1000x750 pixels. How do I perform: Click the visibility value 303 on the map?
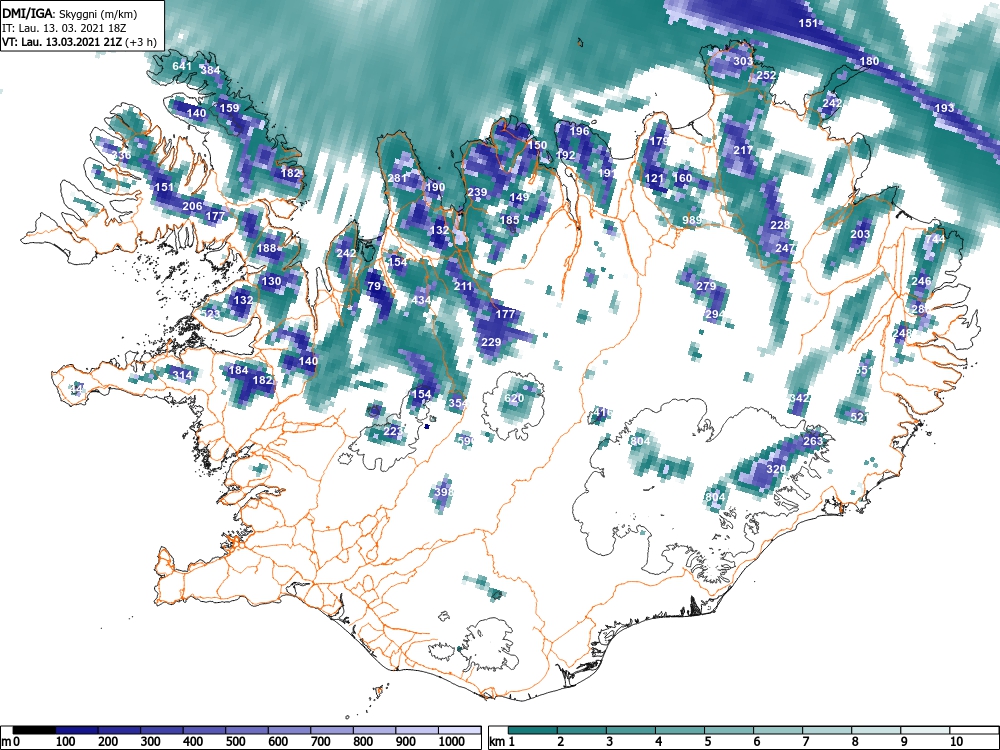[743, 61]
